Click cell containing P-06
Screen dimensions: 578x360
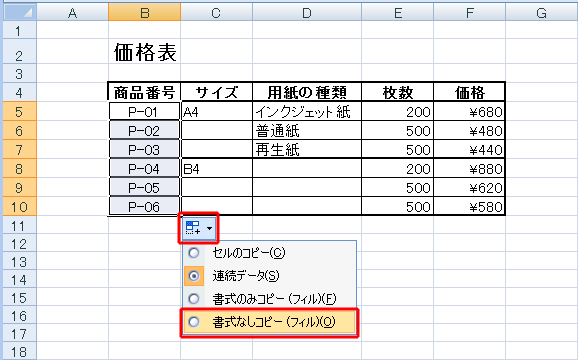144,207
